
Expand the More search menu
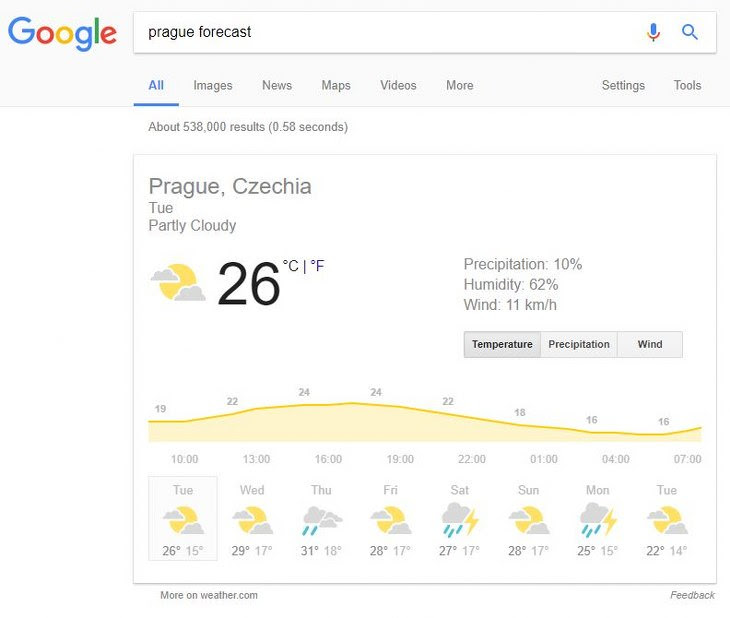pos(460,85)
